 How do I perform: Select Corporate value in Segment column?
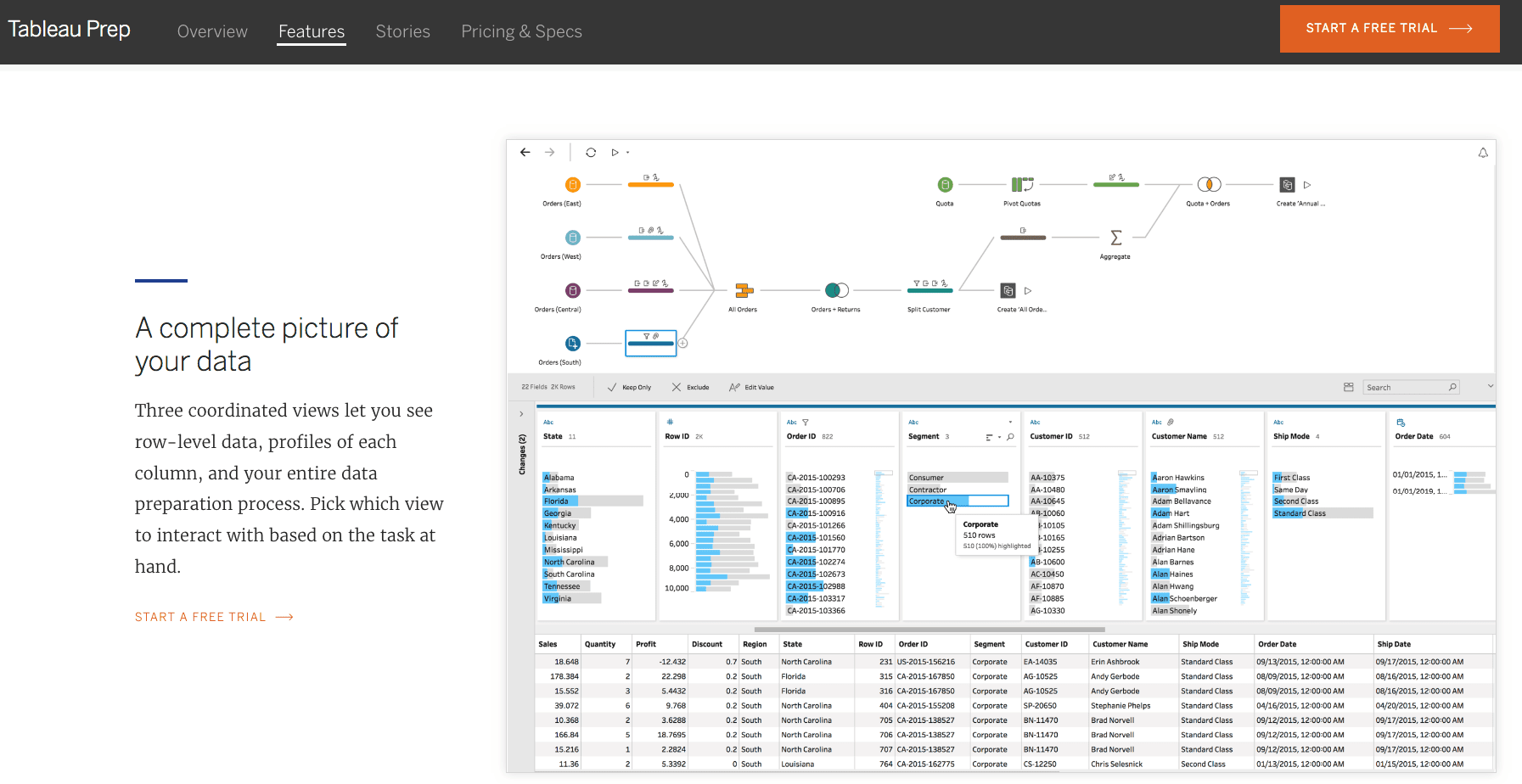coord(958,501)
